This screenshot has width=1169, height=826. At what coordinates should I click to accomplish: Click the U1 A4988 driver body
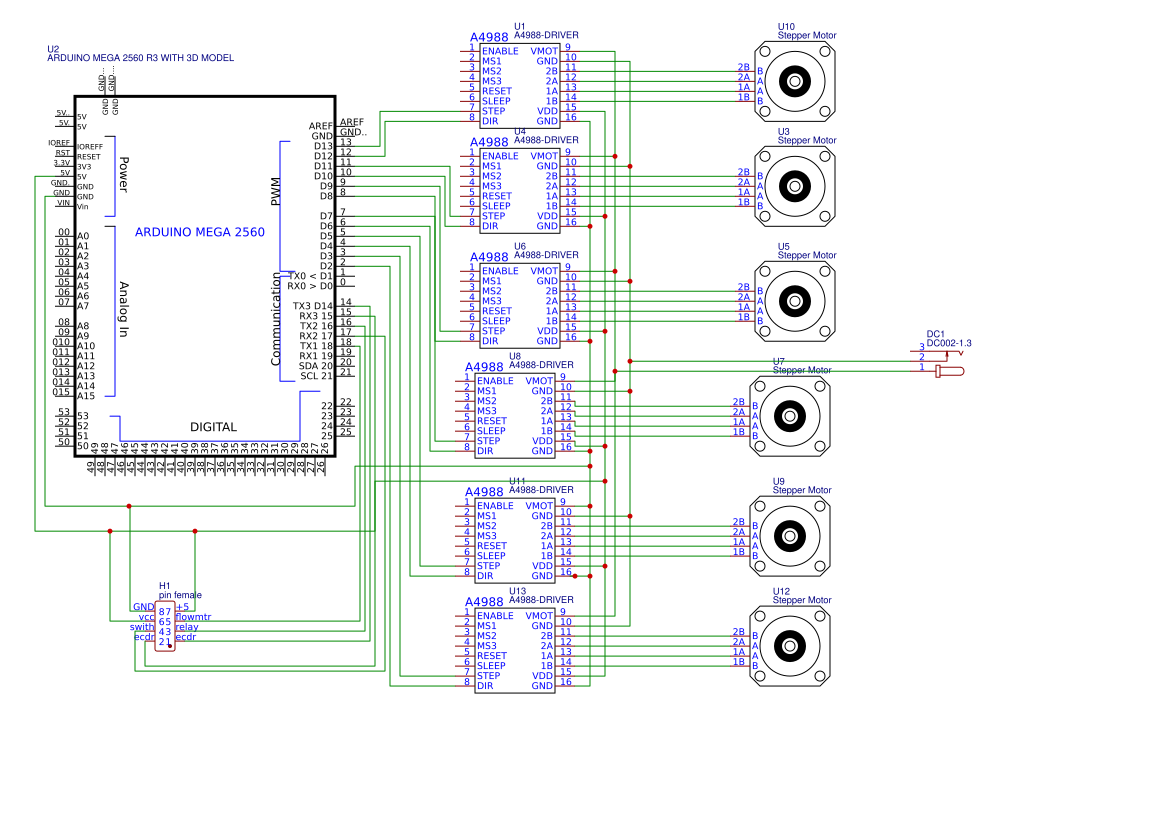click(520, 86)
